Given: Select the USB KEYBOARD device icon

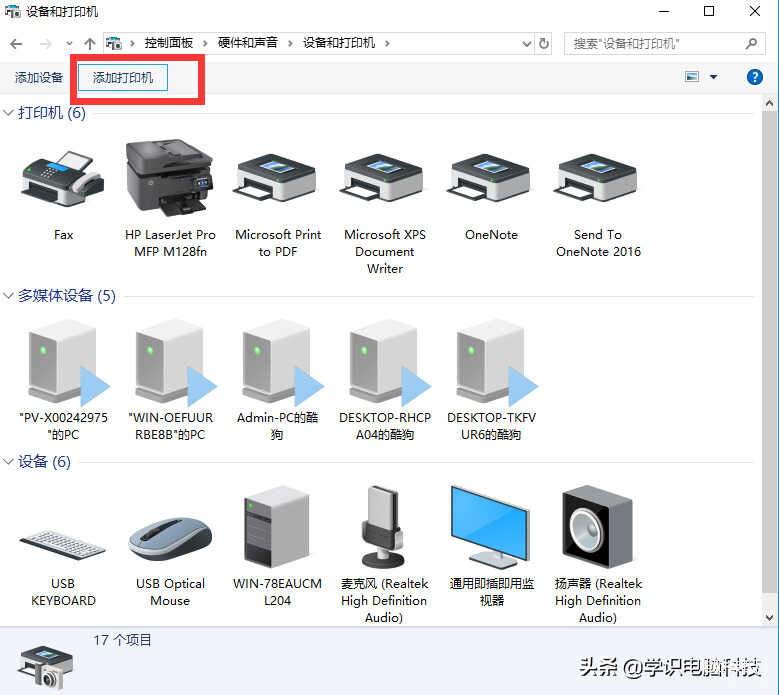Looking at the screenshot, I should 63,545.
